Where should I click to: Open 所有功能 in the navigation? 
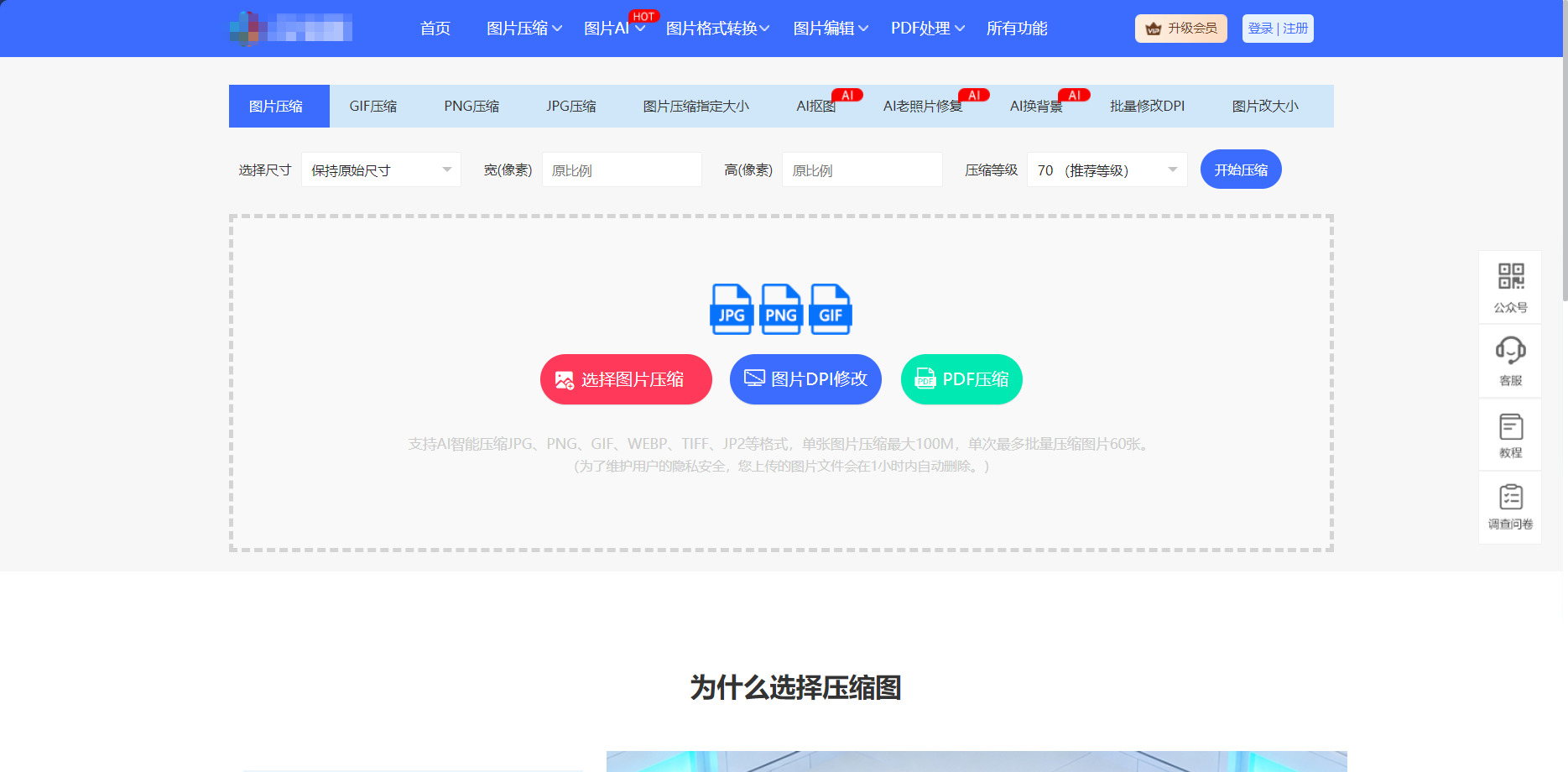1017,29
